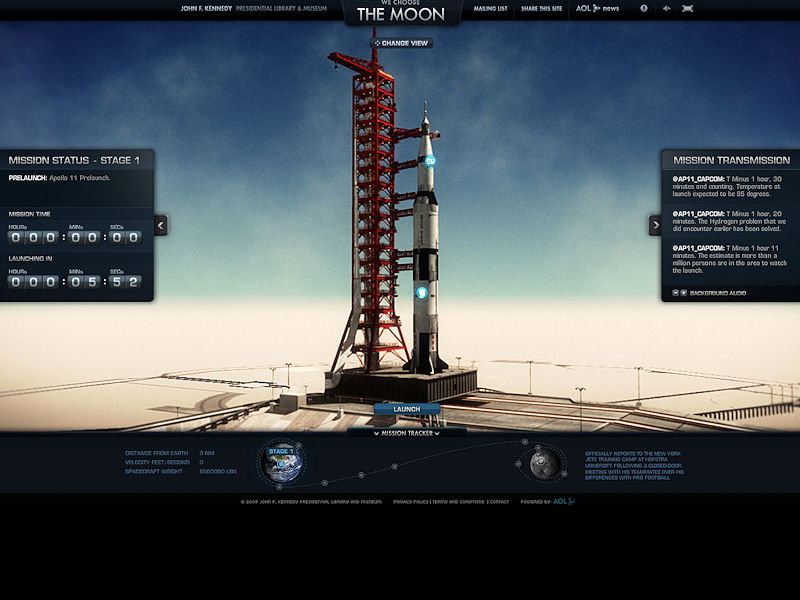The height and width of the screenshot is (600, 800).
Task: Mute the site sound via speaker icon
Action: pos(665,8)
